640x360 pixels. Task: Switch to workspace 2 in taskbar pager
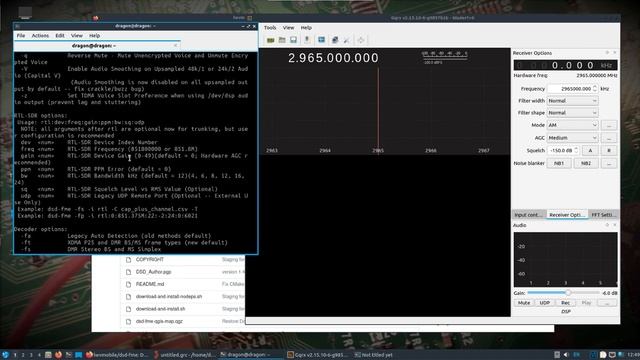tap(23, 355)
